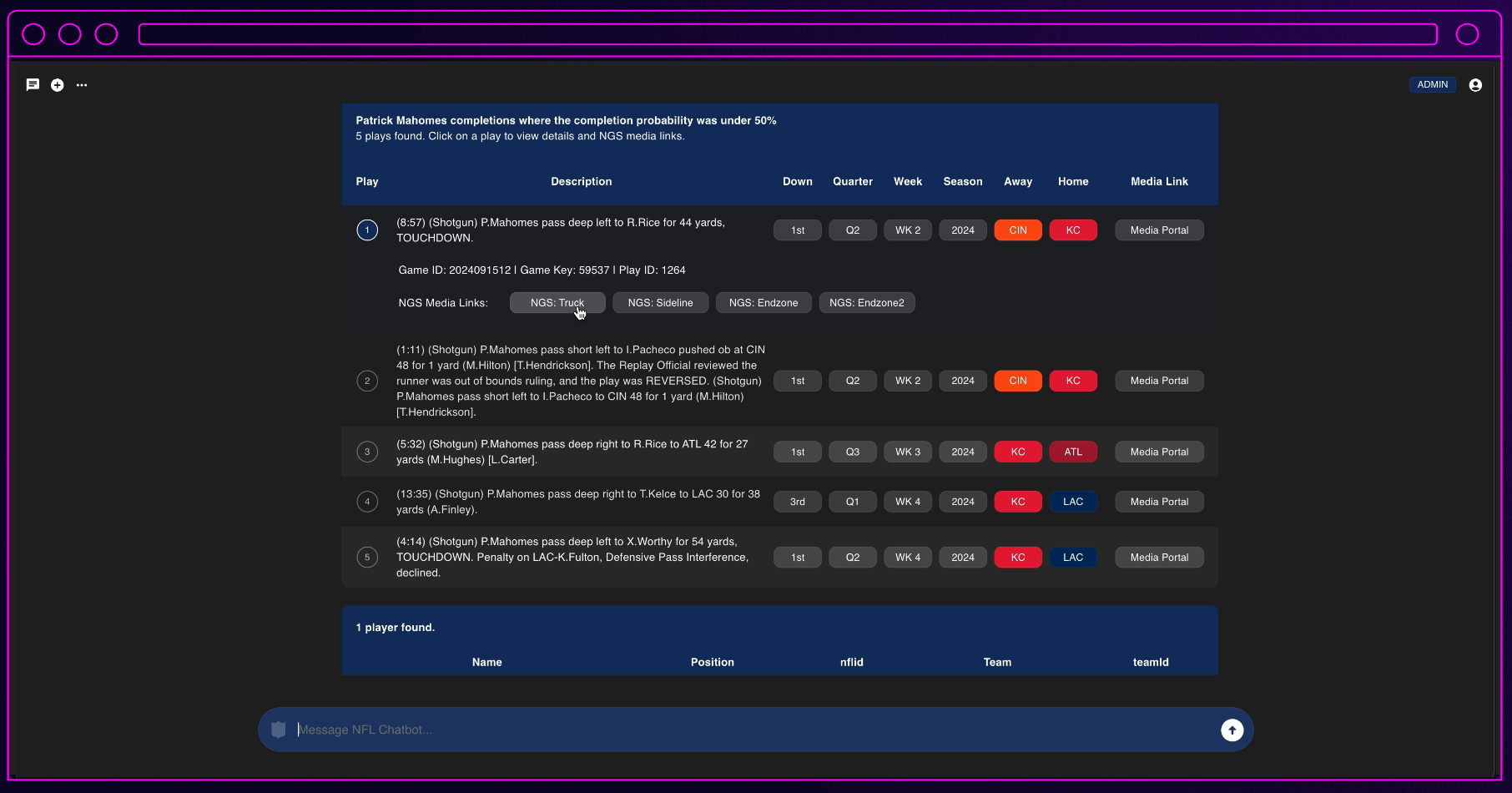This screenshot has width=1512, height=793.
Task: Click the Q1 quarter tag
Action: (853, 502)
